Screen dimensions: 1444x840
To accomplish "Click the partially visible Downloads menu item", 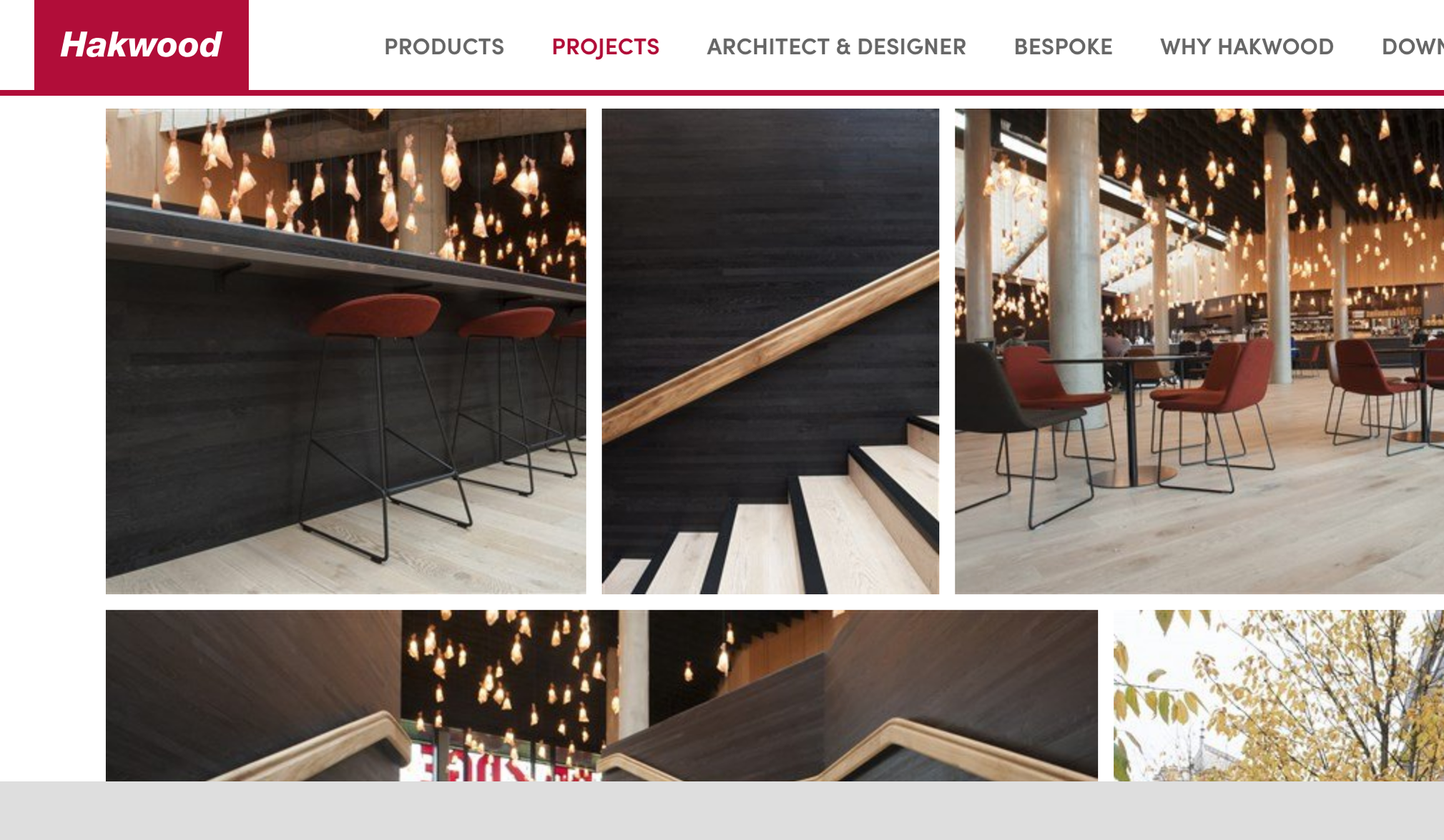I will tap(1413, 47).
